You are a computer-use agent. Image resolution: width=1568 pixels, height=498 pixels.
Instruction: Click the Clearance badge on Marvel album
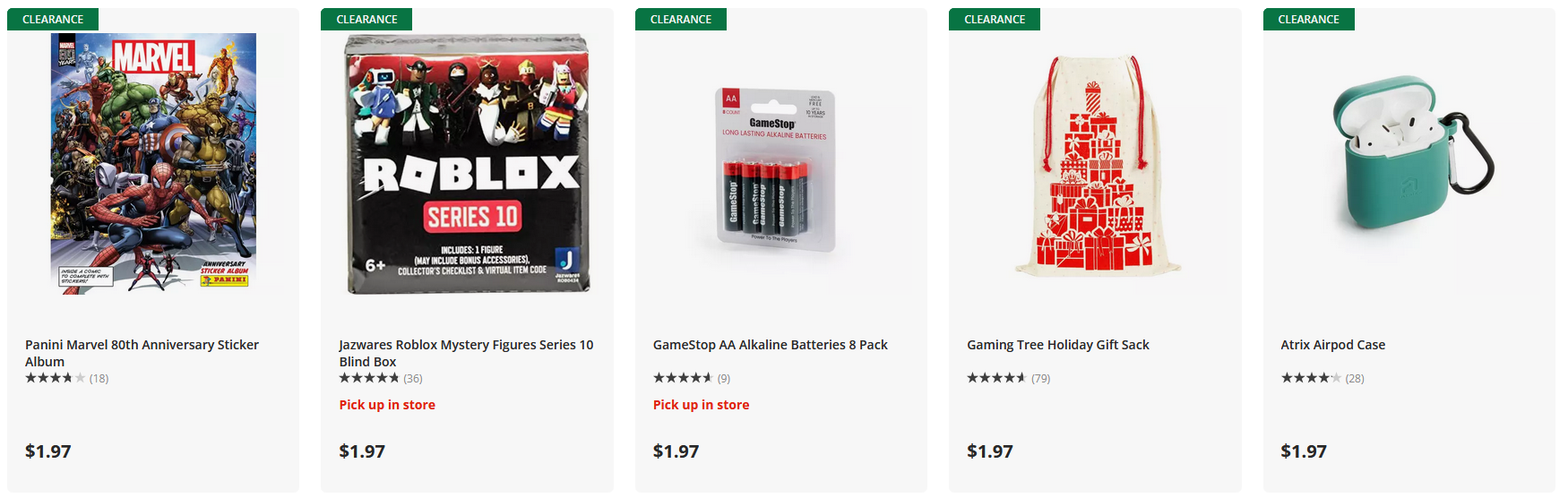point(53,19)
